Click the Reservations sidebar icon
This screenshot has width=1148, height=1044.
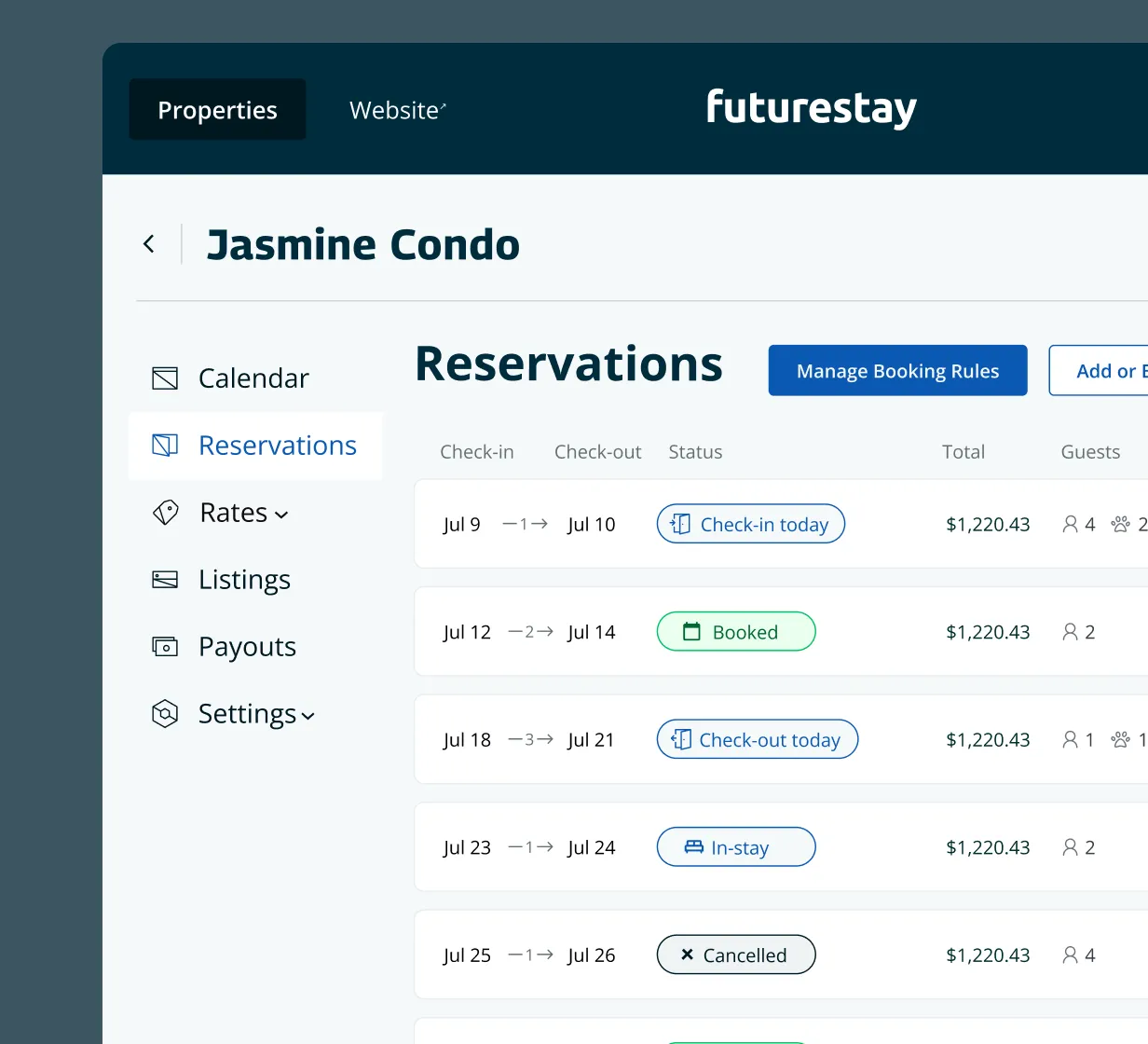[165, 445]
